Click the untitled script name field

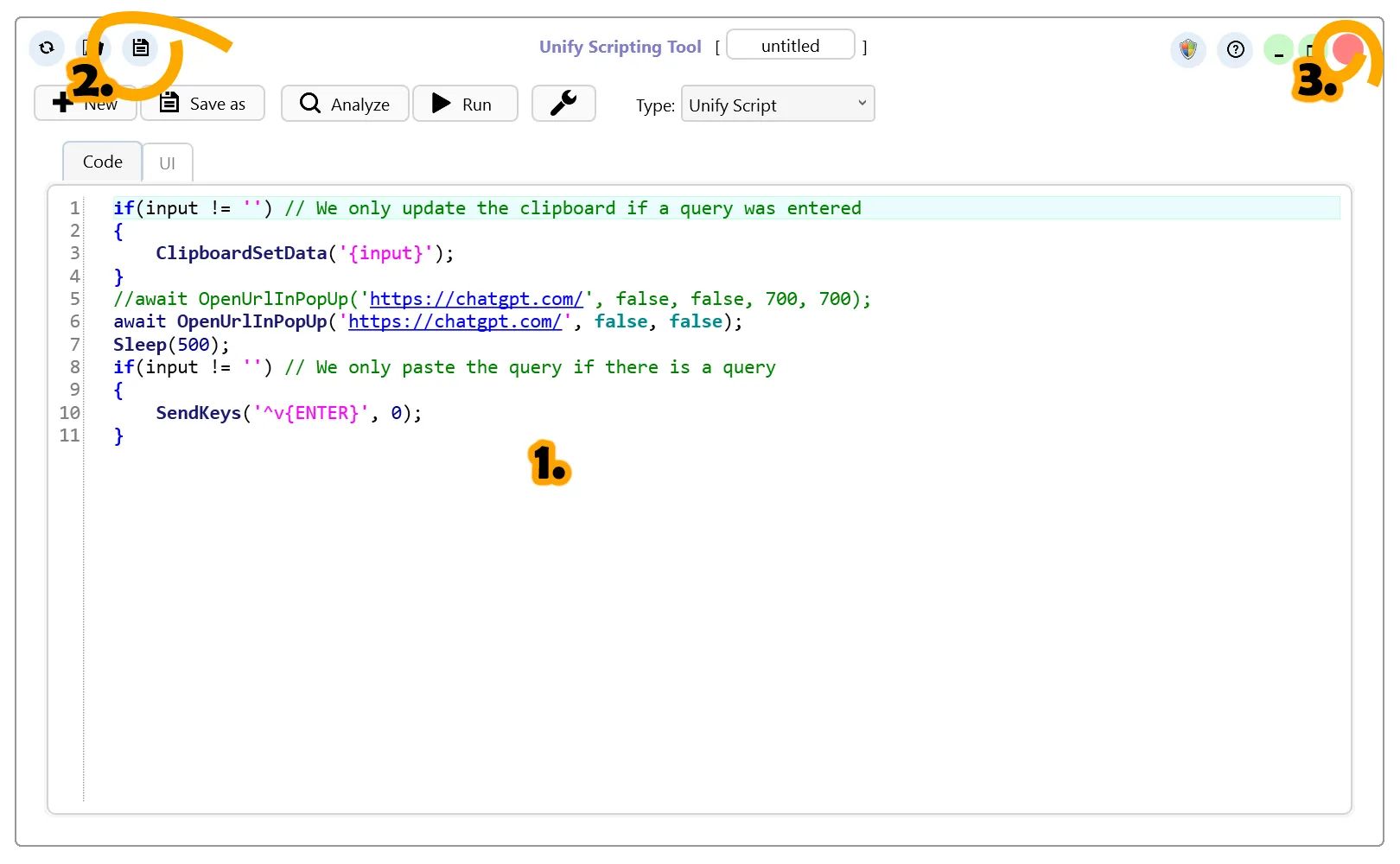pos(790,46)
